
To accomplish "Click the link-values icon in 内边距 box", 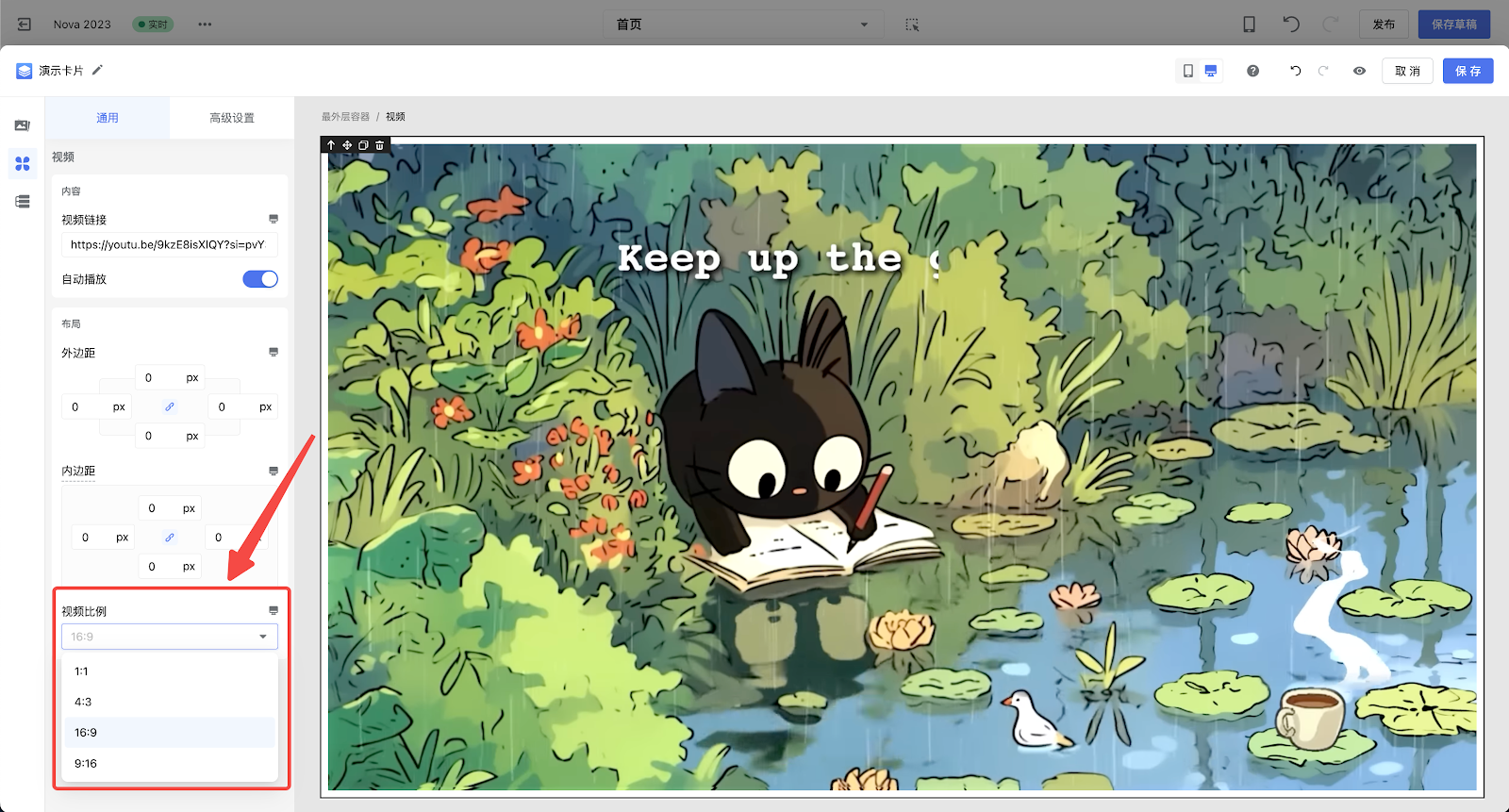I will [170, 537].
